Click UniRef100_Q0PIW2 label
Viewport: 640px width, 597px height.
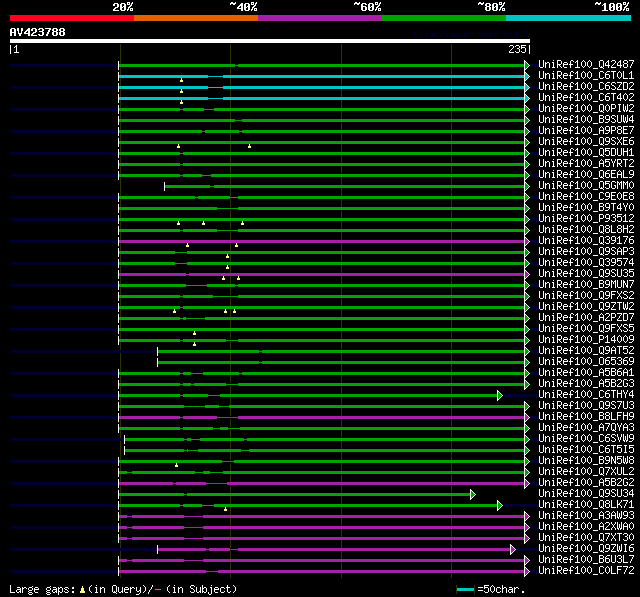tap(586, 109)
